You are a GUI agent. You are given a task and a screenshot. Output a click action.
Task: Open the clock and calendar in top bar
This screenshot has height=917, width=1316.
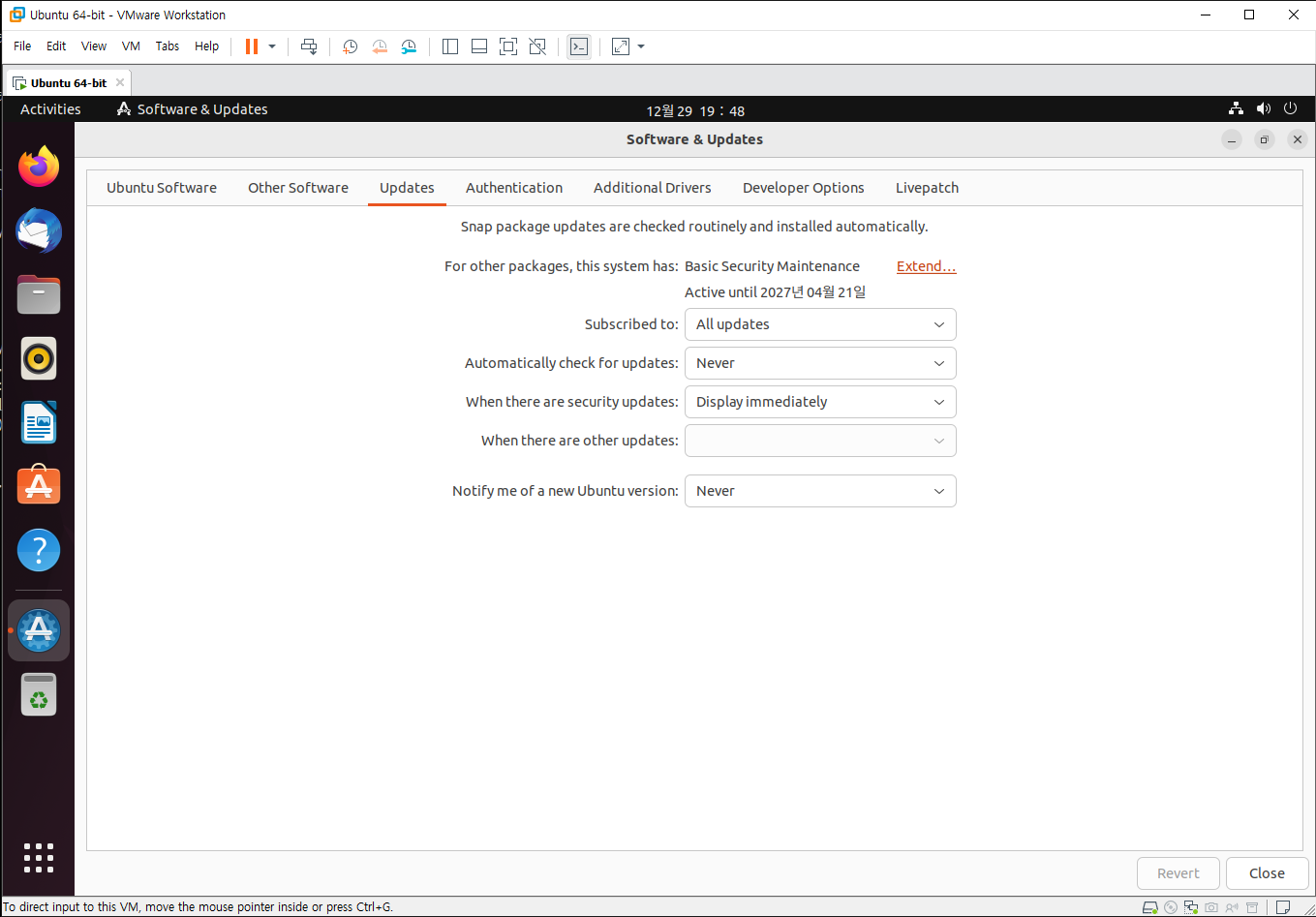pos(695,110)
